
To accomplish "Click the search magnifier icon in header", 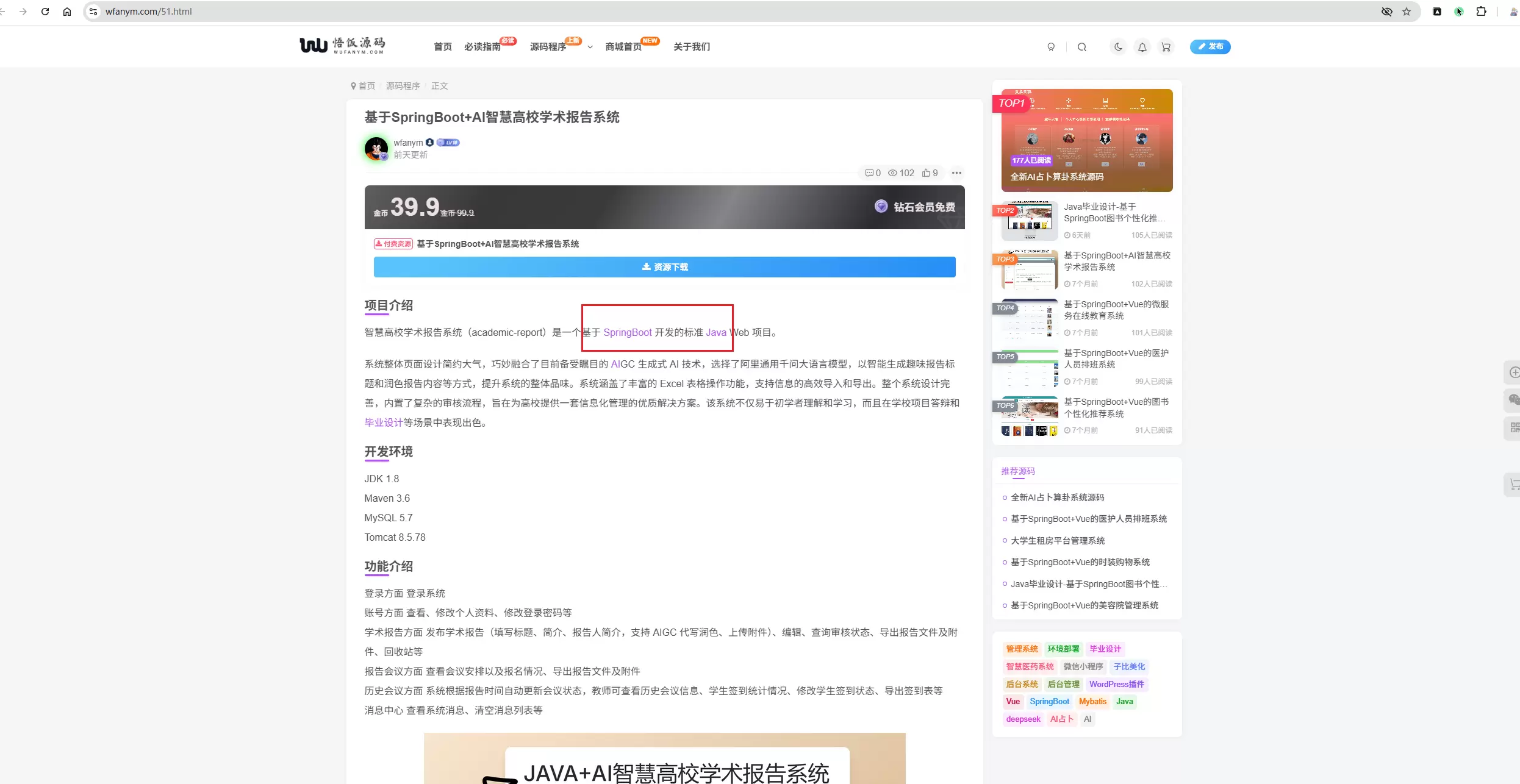I will click(x=1082, y=47).
